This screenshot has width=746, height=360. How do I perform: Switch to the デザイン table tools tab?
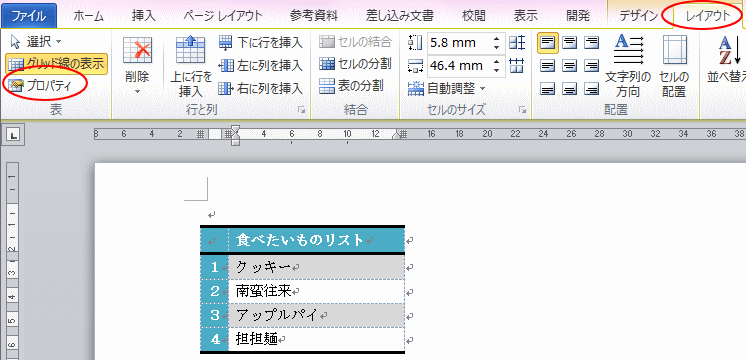click(638, 16)
